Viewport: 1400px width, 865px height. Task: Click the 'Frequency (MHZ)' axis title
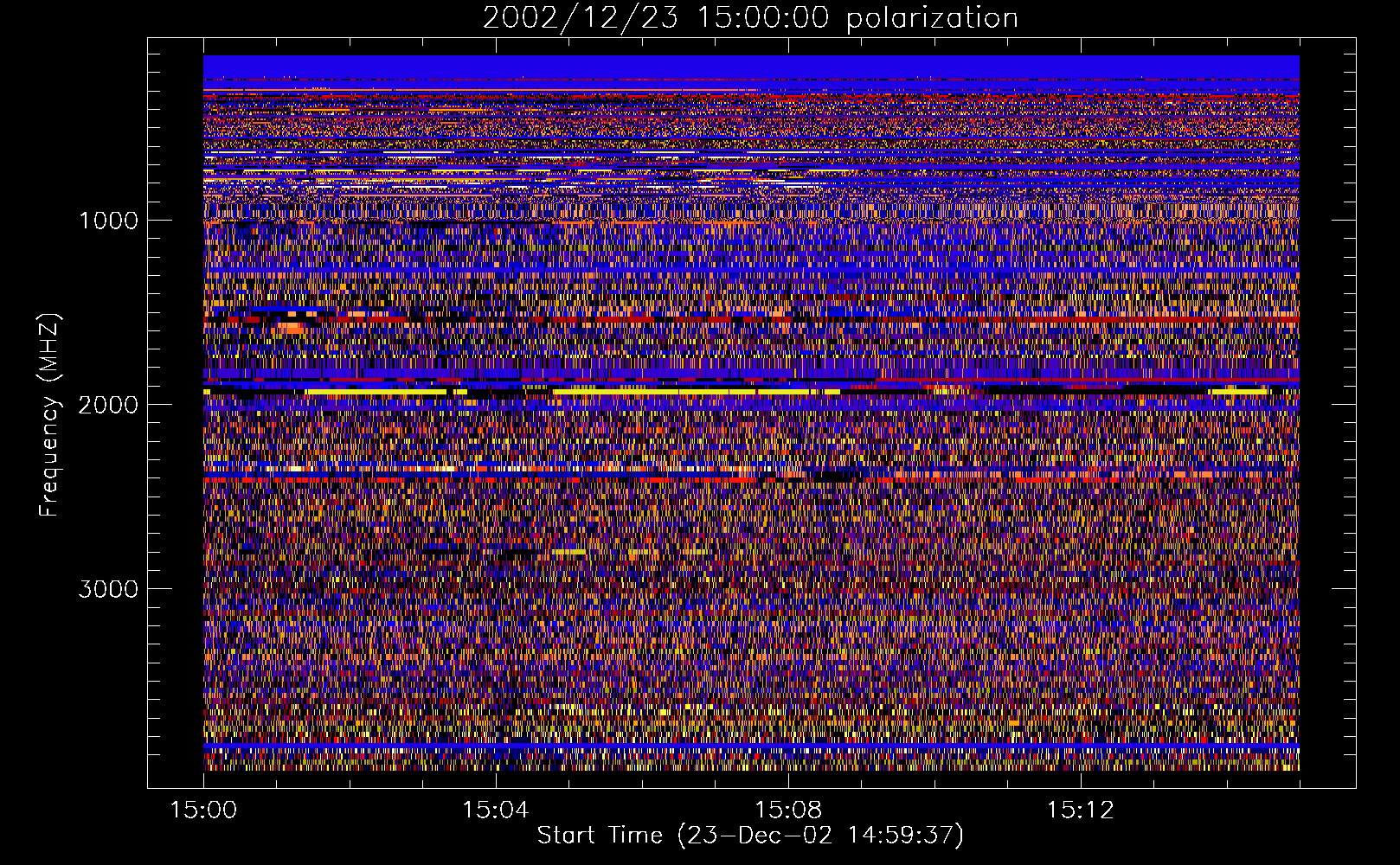click(x=49, y=415)
